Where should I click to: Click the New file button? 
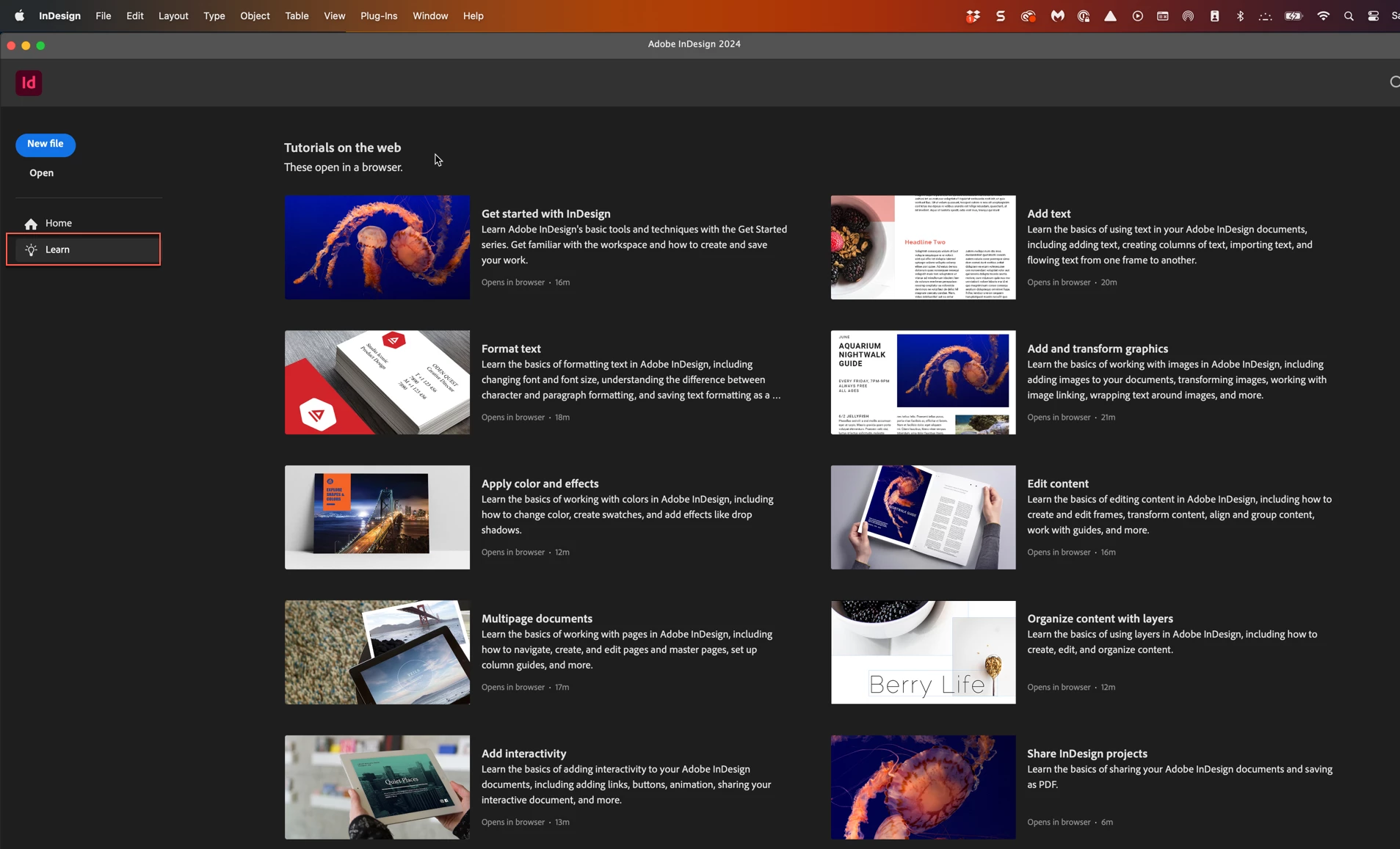click(46, 145)
